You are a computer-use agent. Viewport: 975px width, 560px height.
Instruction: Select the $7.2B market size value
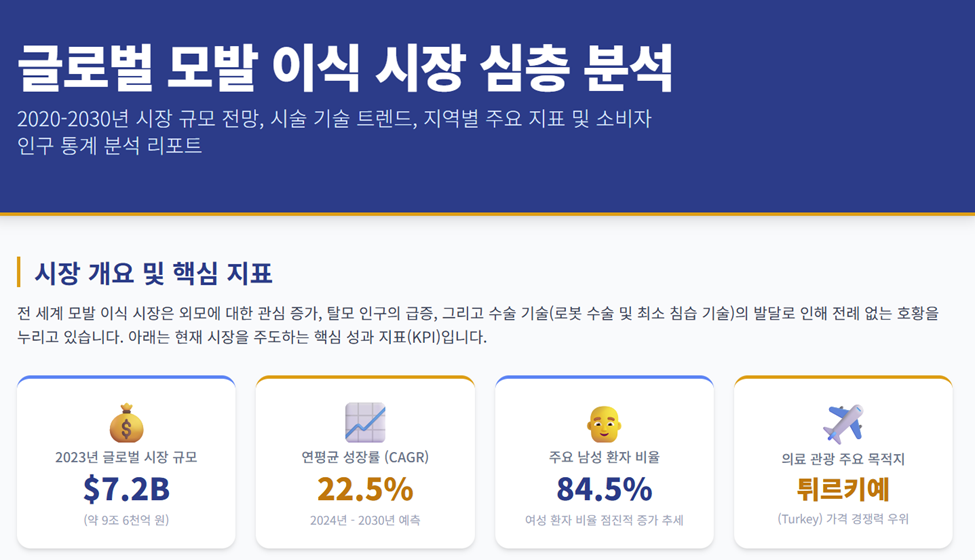click(126, 489)
